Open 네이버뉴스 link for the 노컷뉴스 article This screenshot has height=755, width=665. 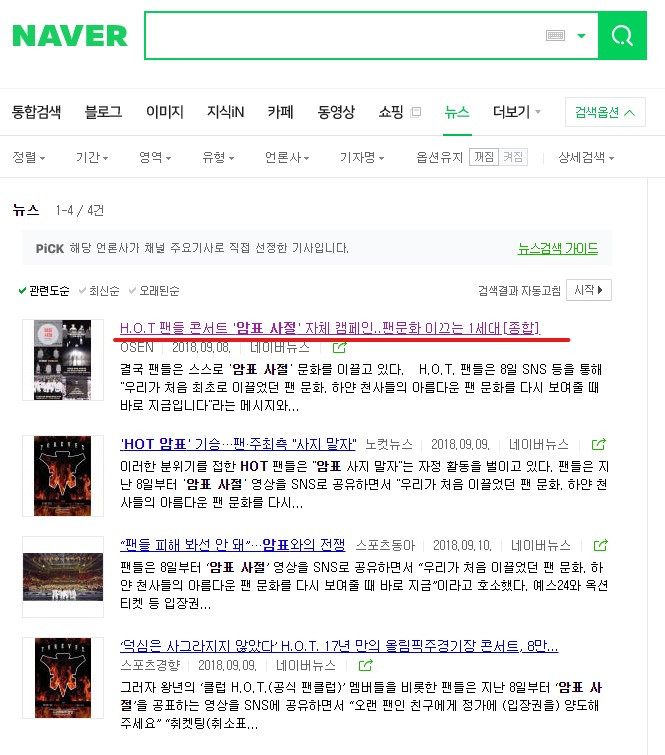539,444
